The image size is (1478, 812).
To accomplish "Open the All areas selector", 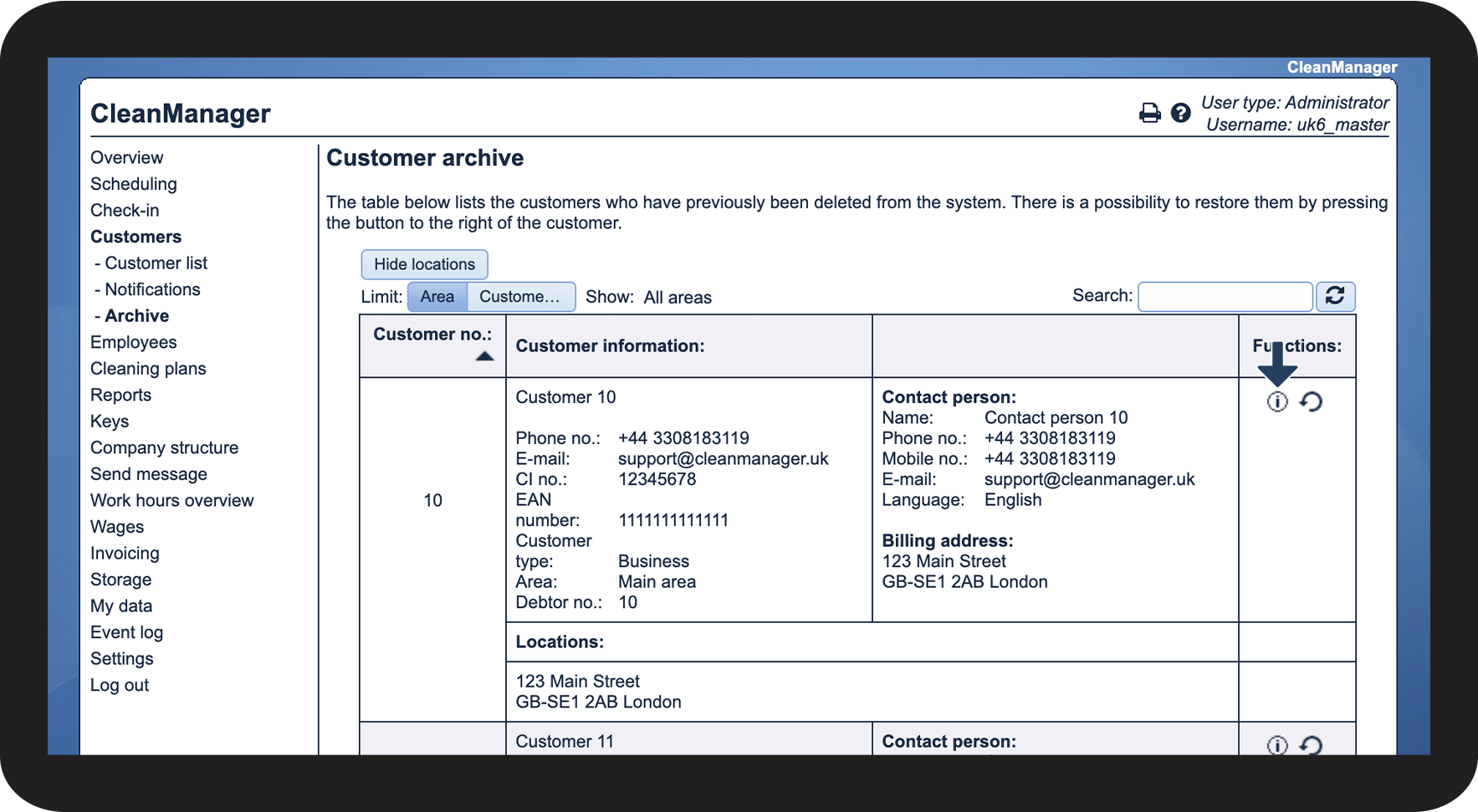I will click(677, 298).
